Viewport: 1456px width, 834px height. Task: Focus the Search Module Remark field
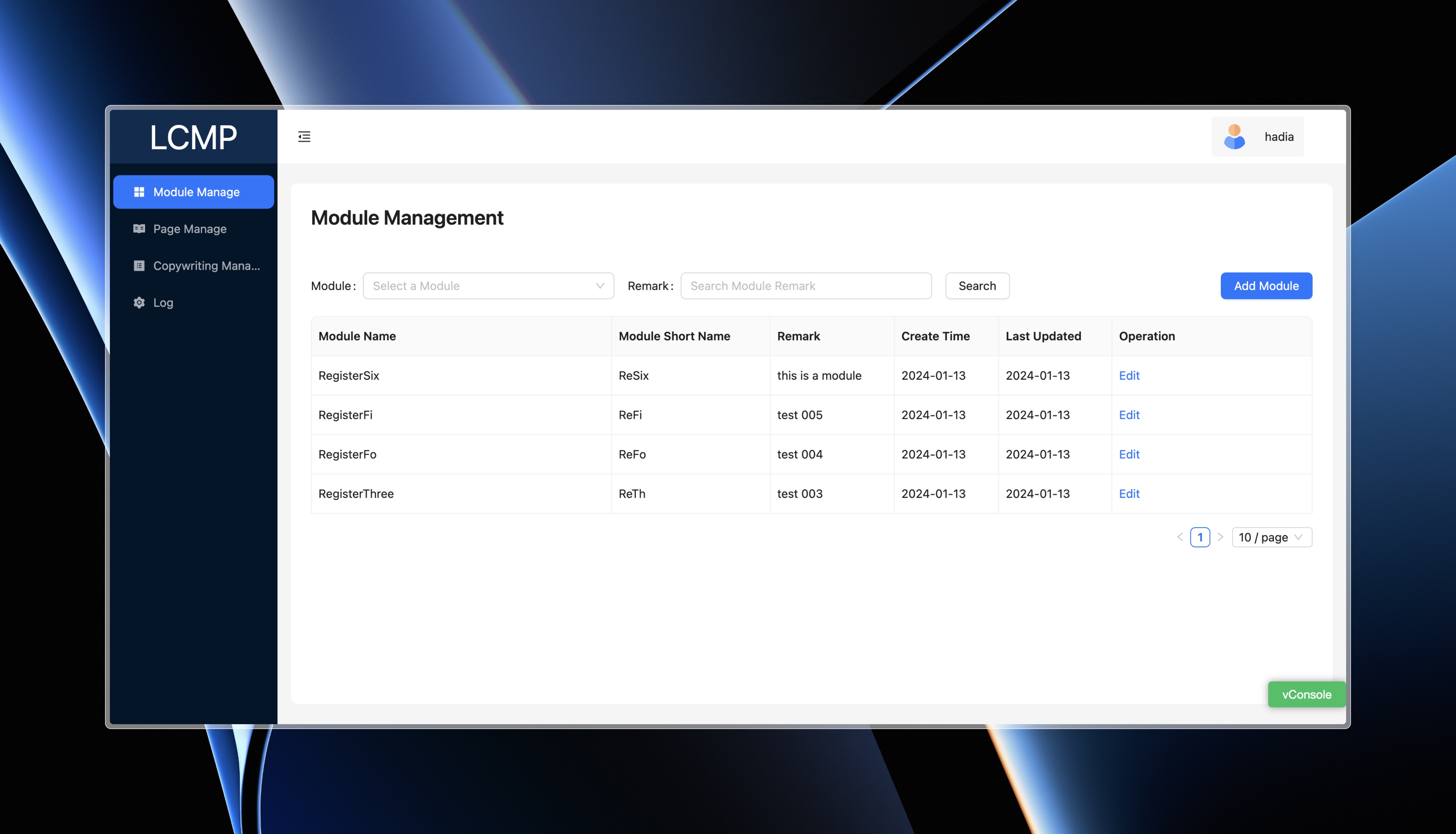pyautogui.click(x=806, y=286)
